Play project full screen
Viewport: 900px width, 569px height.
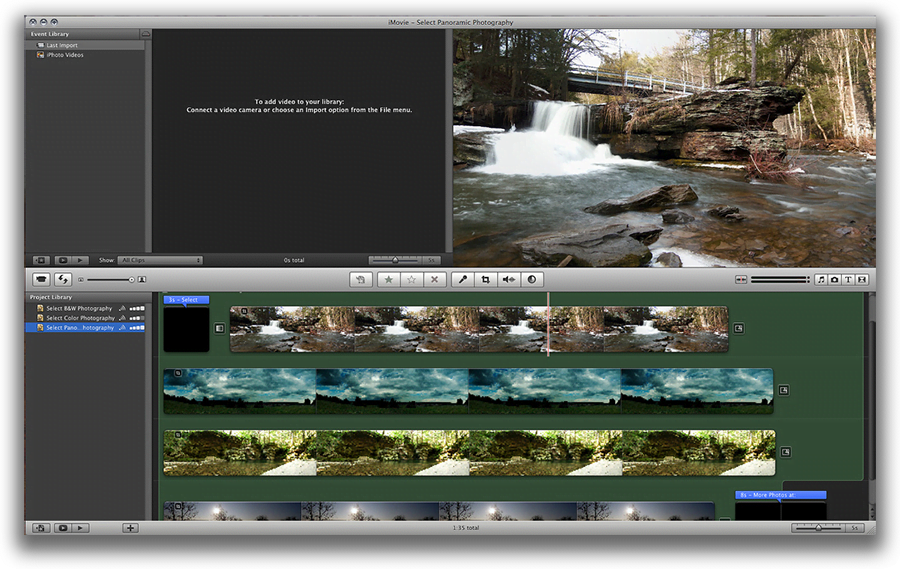tap(63, 528)
